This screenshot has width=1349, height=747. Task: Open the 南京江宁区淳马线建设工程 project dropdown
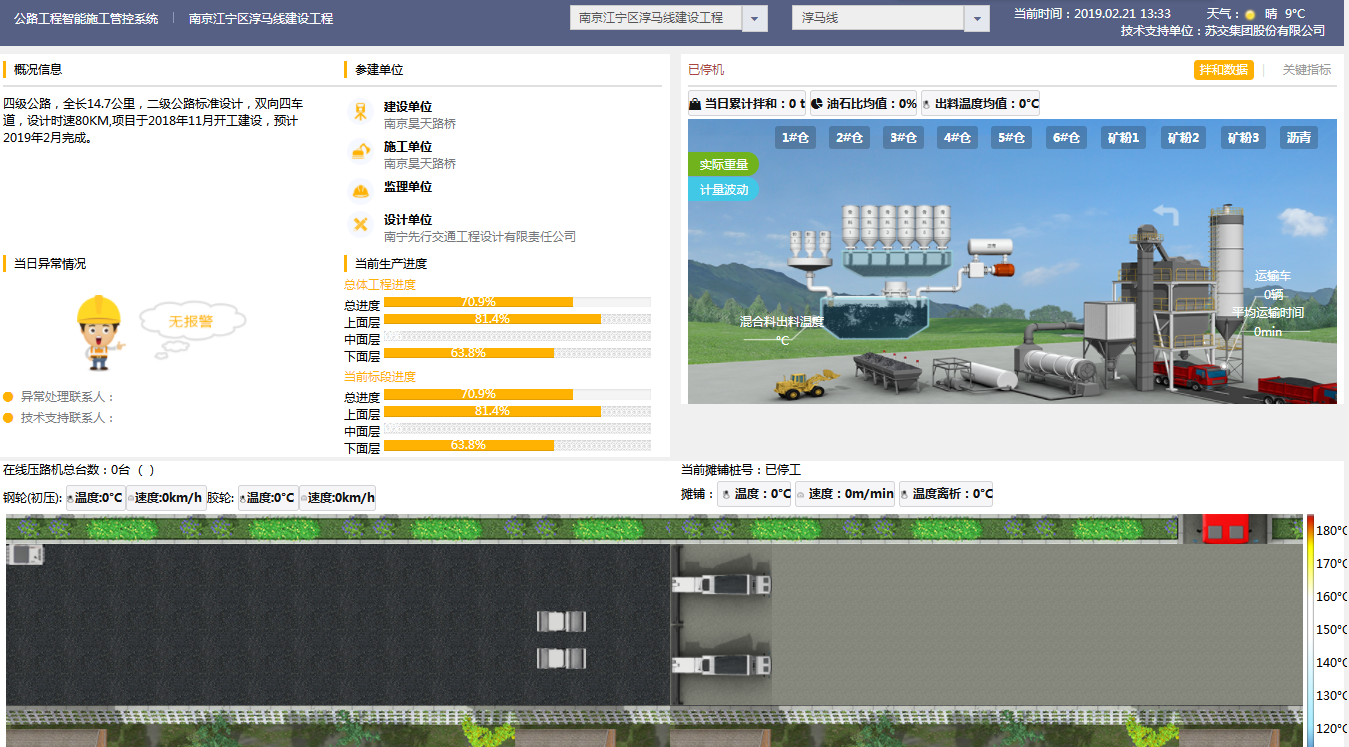pos(755,19)
